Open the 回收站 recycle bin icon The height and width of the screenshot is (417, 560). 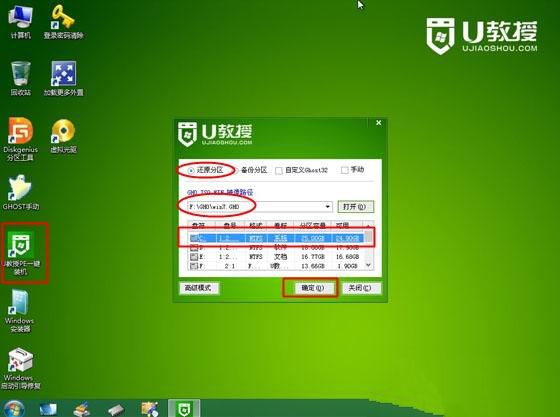20,78
